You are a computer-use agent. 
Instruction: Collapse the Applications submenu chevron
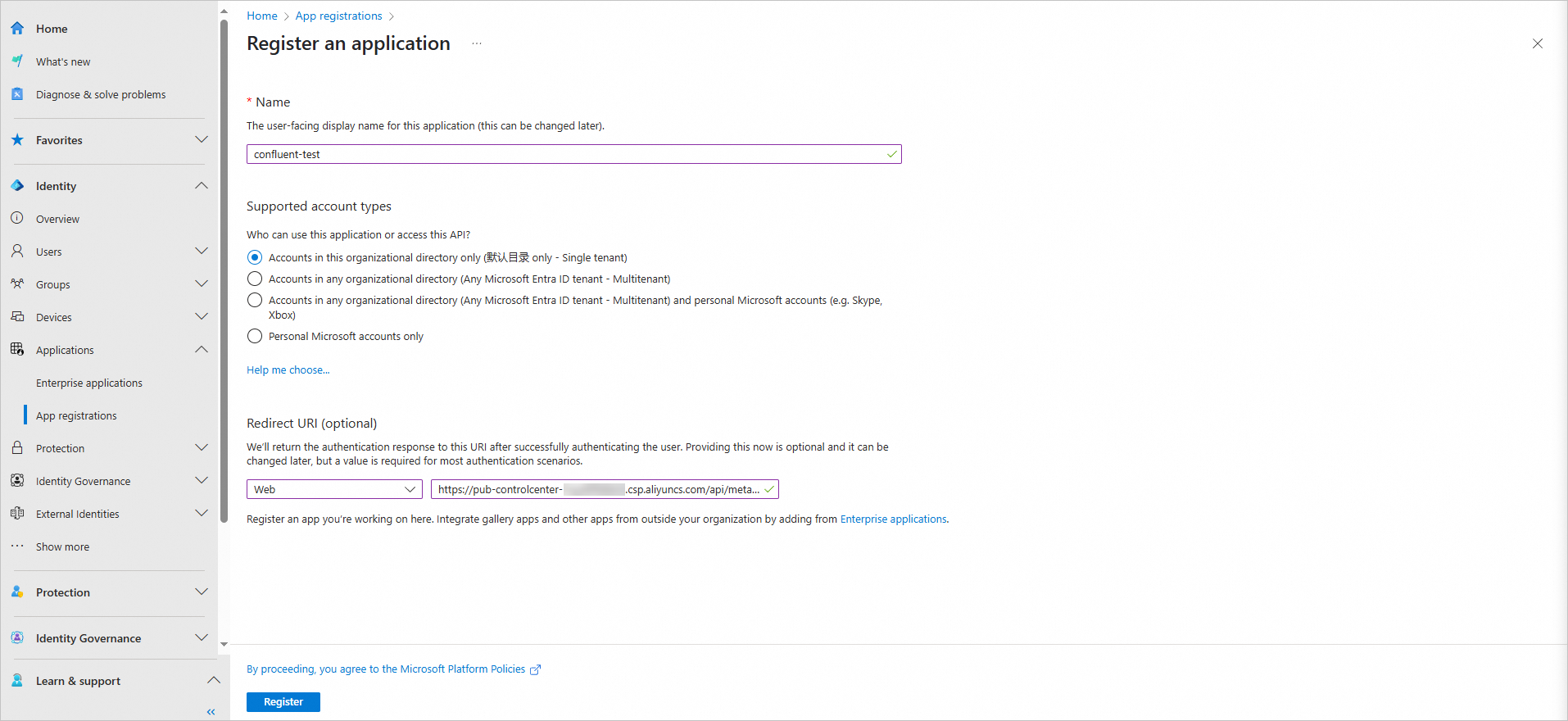[x=202, y=349]
